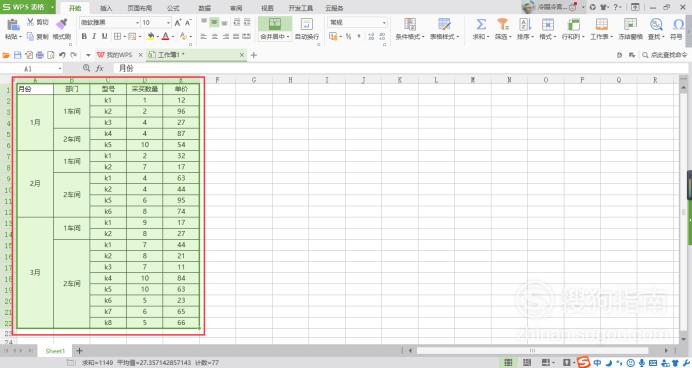This screenshot has height=368, width=692.
Task: Click the Find (查找) magnifier icon
Action: pyautogui.click(x=656, y=24)
